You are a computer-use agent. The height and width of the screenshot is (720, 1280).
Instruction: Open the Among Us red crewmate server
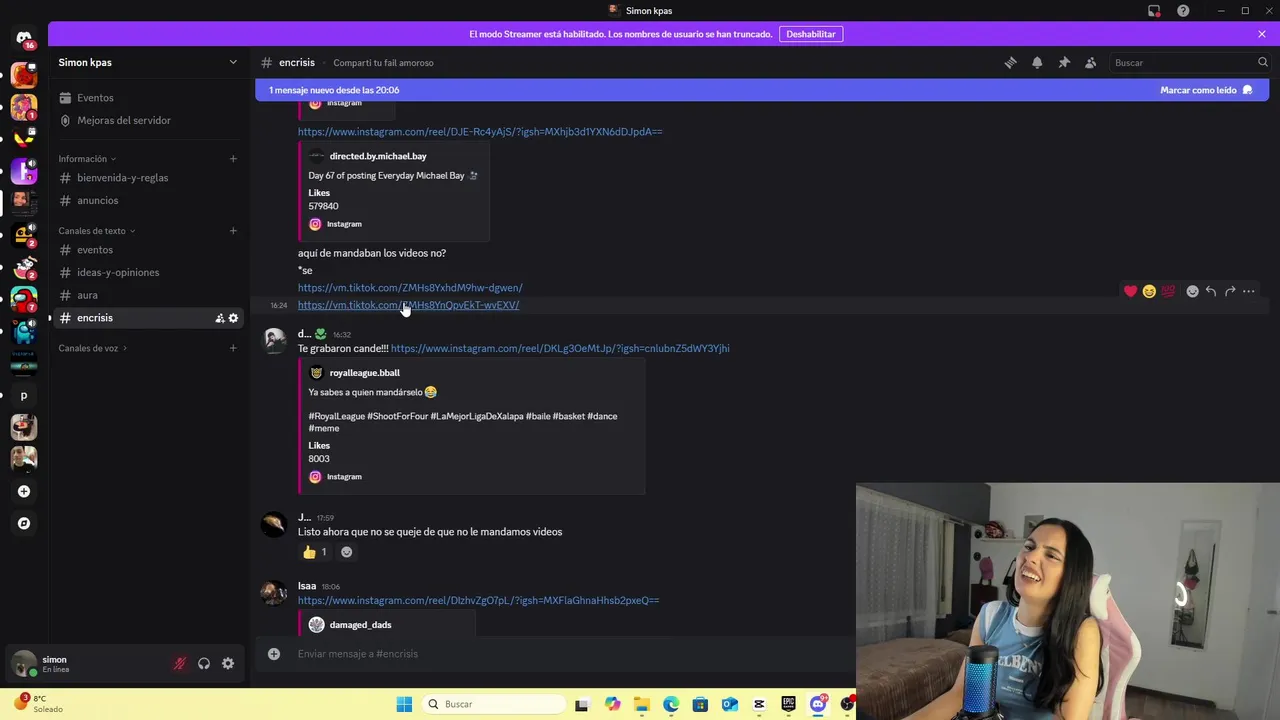coord(24,299)
